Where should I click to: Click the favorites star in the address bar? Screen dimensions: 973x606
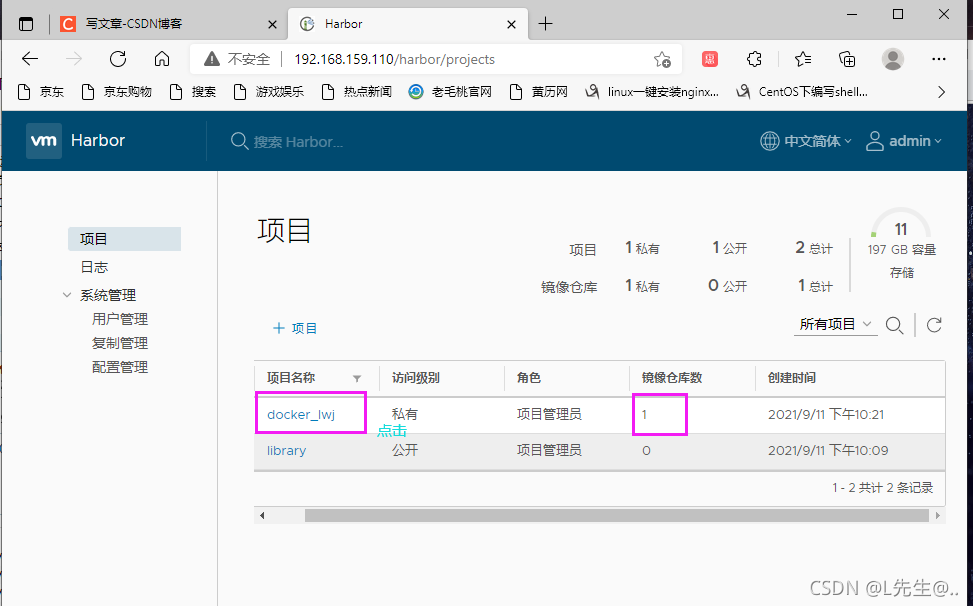[662, 59]
